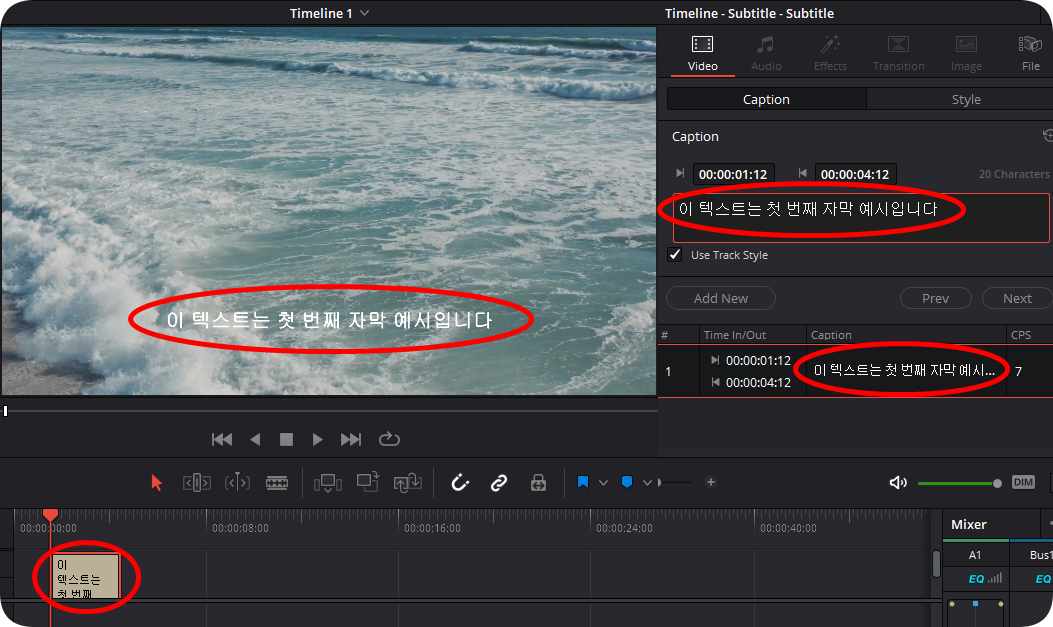This screenshot has height=627, width=1053.
Task: Uncheck the Use Track Style checkbox
Action: click(x=675, y=254)
